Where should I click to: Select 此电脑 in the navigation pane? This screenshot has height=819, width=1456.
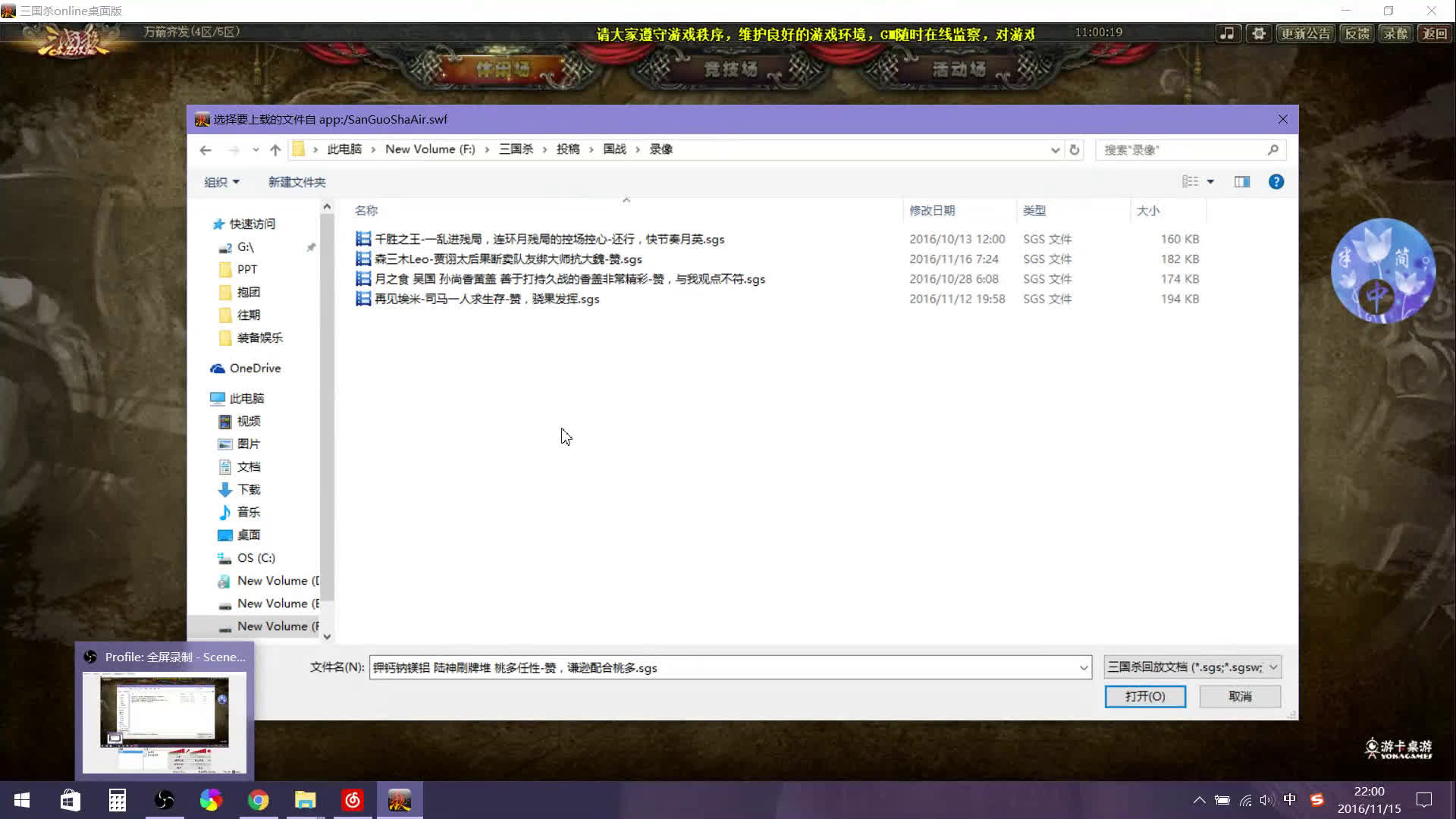tap(246, 399)
